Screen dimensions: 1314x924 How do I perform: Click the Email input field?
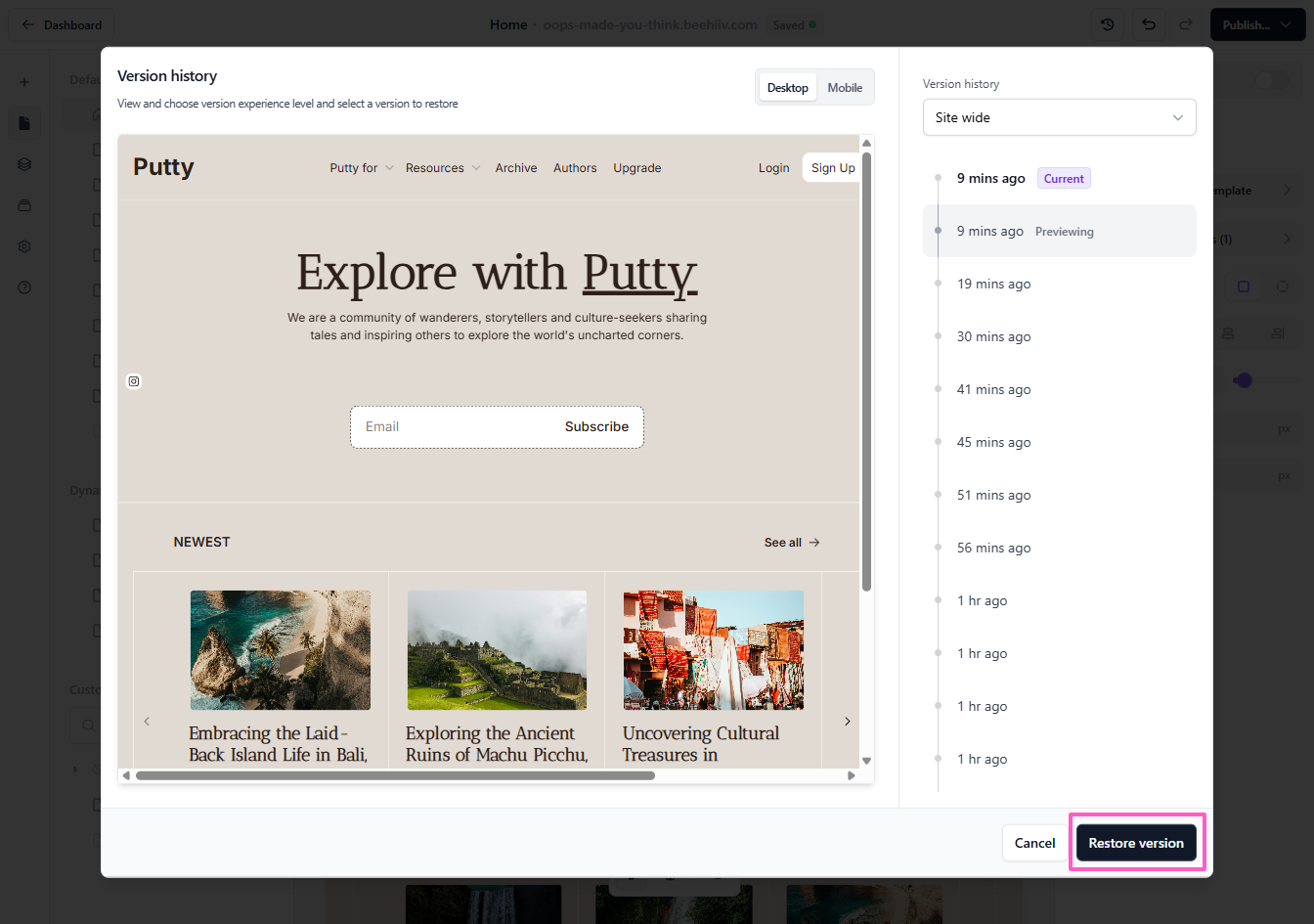click(x=450, y=427)
